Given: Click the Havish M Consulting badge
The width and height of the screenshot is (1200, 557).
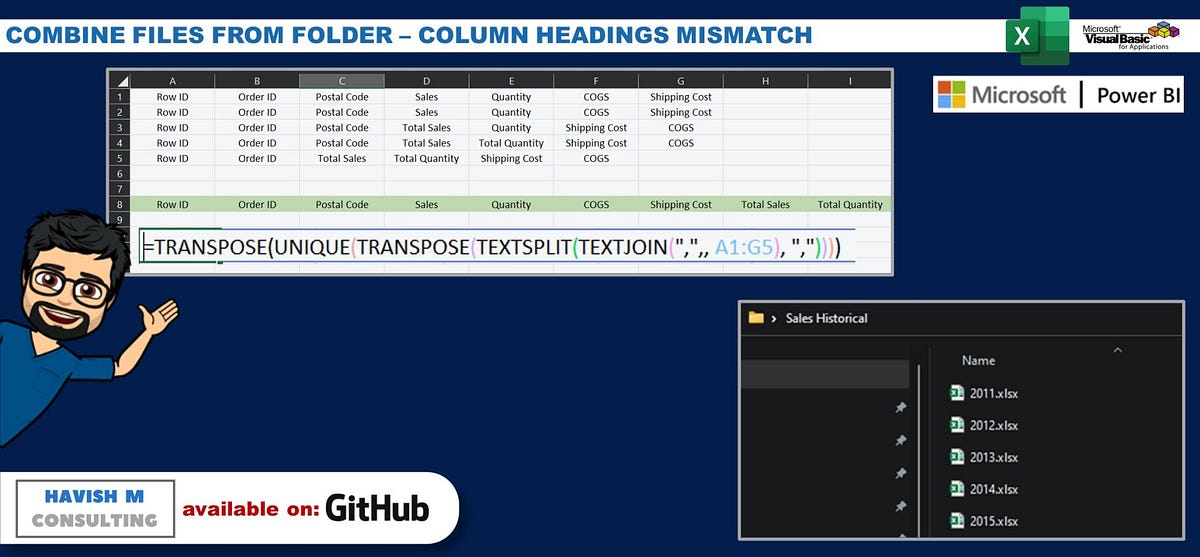Looking at the screenshot, I should pyautogui.click(x=95, y=507).
